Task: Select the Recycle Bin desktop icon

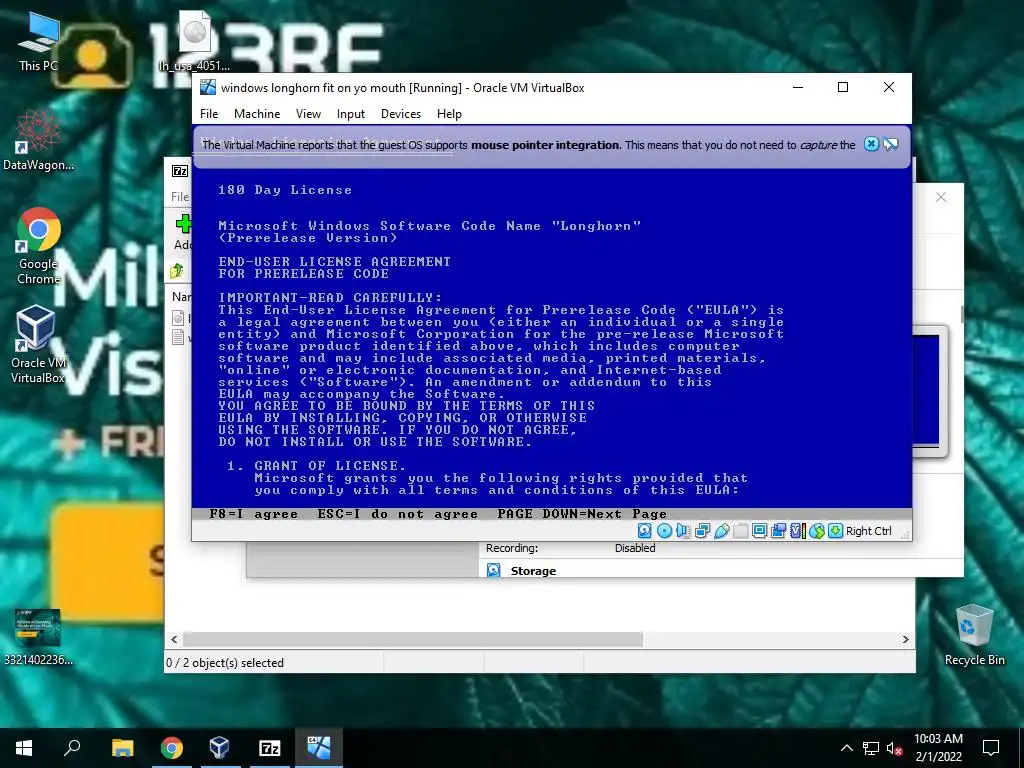Action: click(x=974, y=635)
